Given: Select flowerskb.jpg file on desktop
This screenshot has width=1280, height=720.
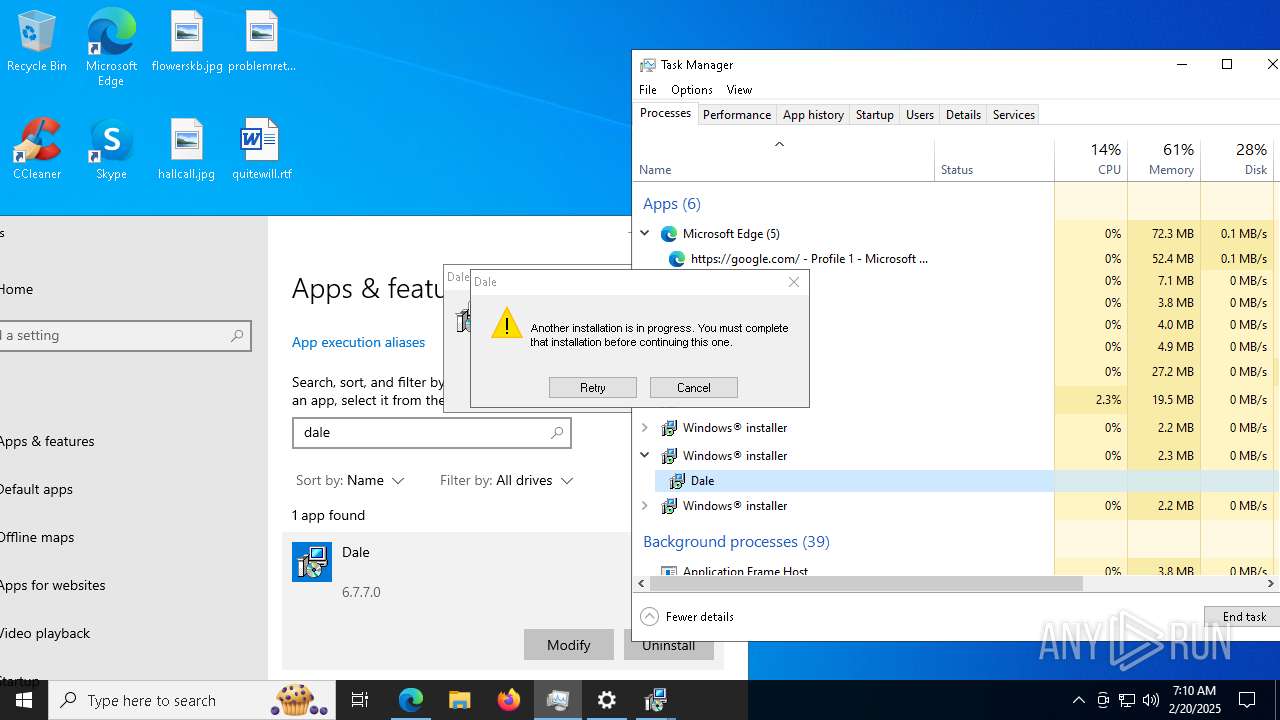Looking at the screenshot, I should [187, 42].
